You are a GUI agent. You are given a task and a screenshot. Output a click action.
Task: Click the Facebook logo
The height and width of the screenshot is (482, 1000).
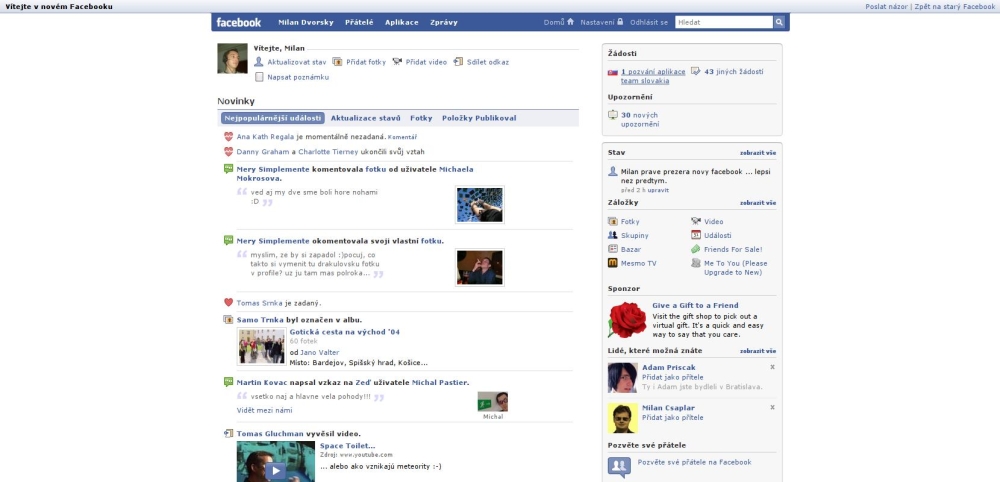coord(239,22)
